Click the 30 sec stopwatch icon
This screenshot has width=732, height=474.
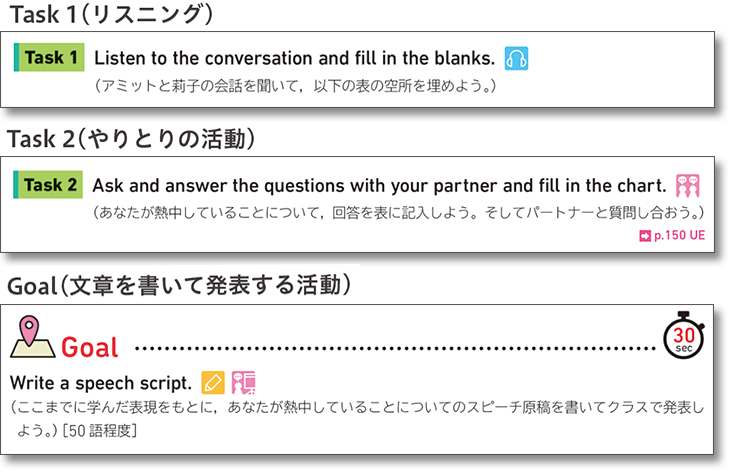tap(684, 338)
